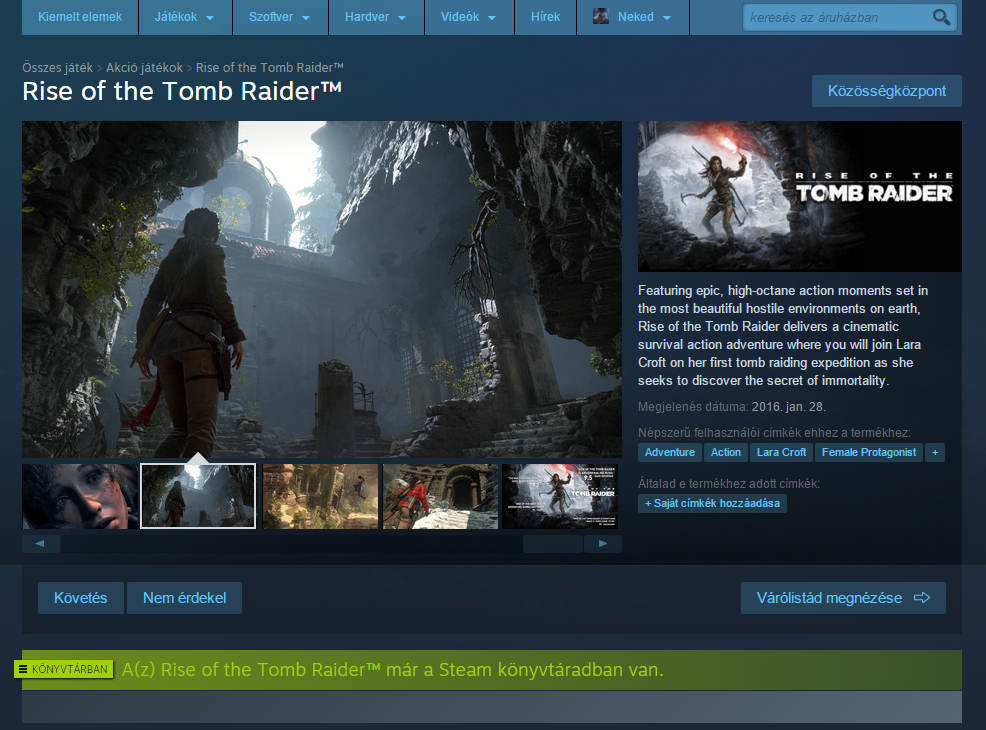Click the Rise of the Tomb Raider breadcrumb

point(269,67)
